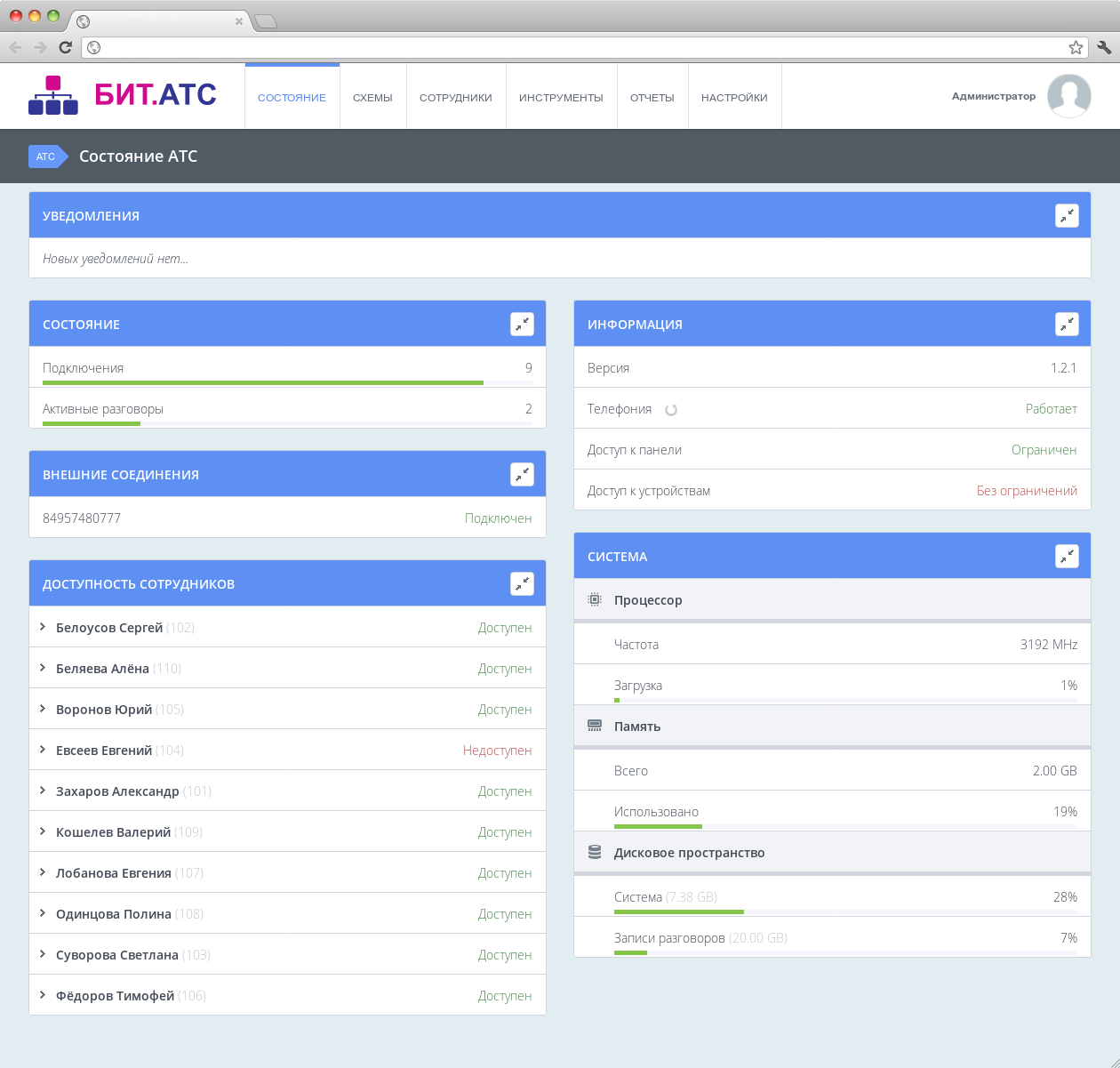Click the Память memory icon
The width and height of the screenshot is (1120, 1068).
[594, 726]
